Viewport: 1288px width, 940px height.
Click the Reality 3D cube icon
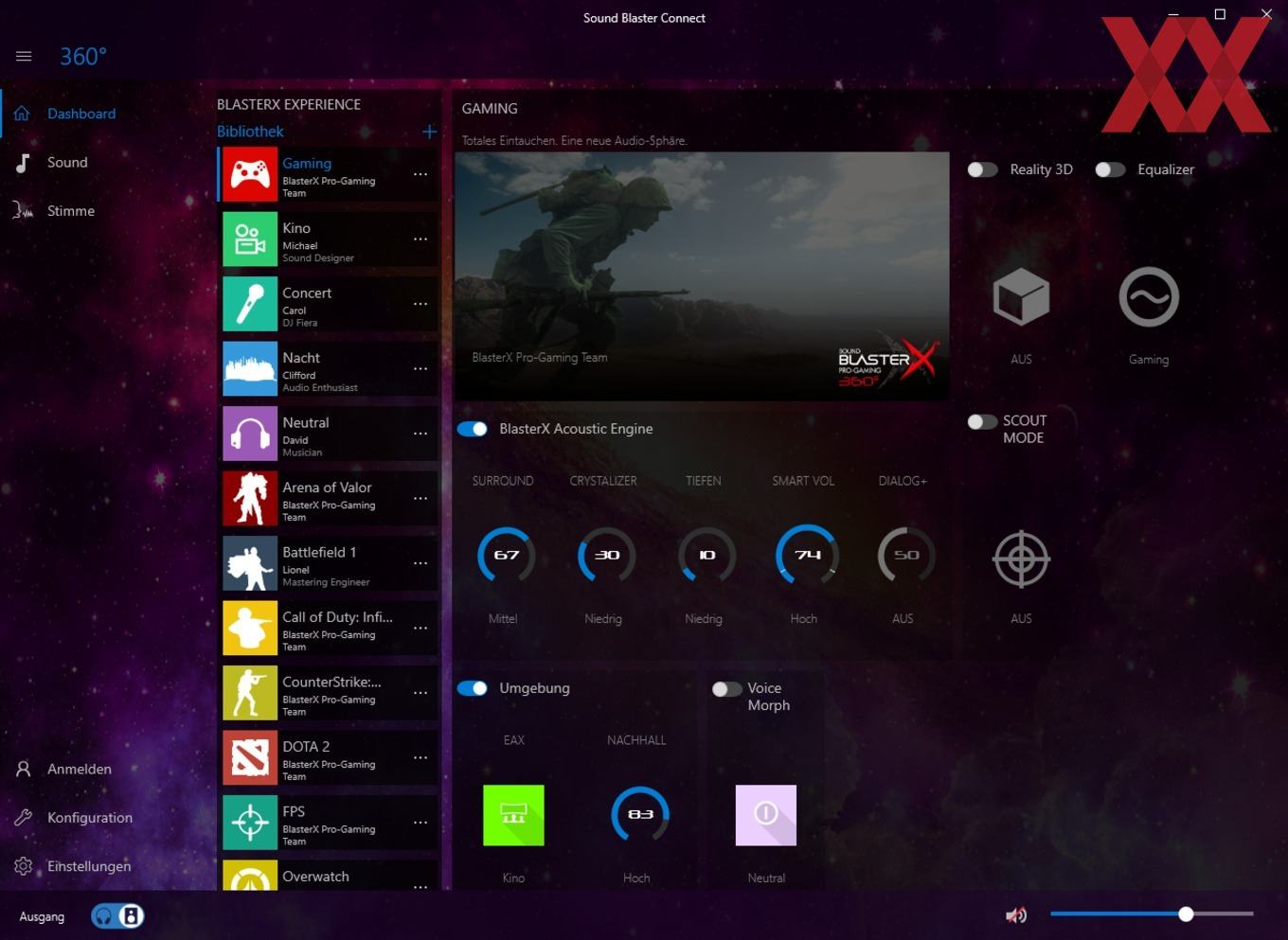[x=1021, y=297]
